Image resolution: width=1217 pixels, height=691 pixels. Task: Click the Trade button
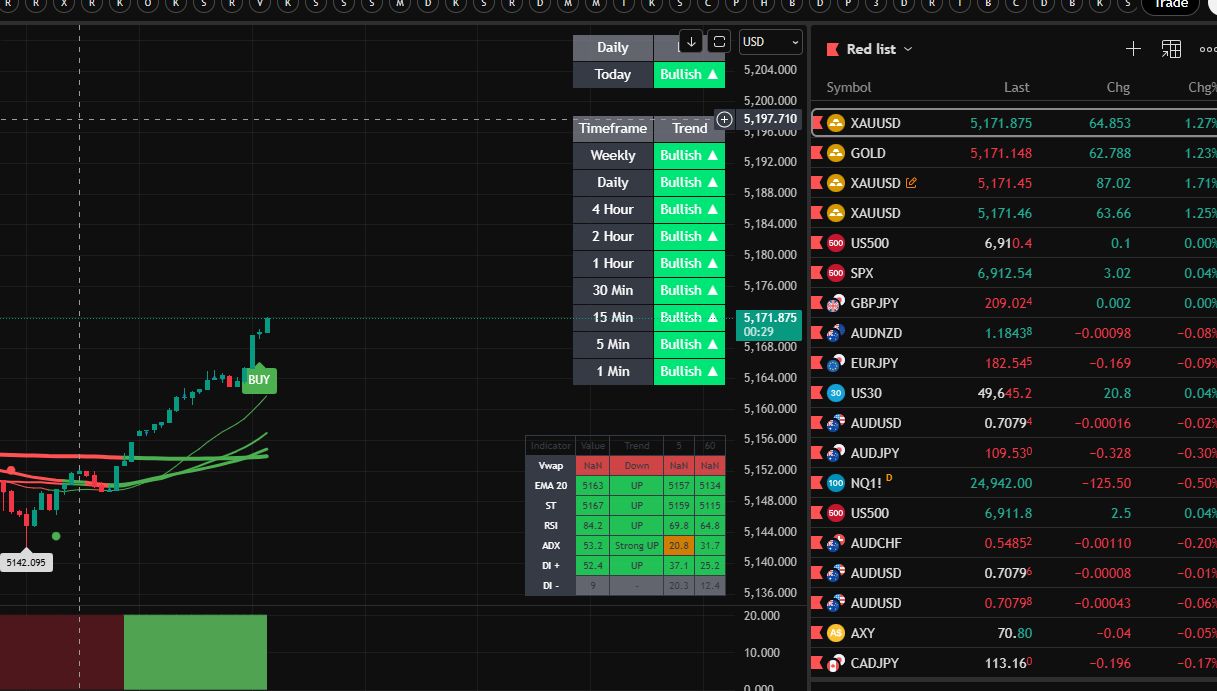(x=1170, y=5)
